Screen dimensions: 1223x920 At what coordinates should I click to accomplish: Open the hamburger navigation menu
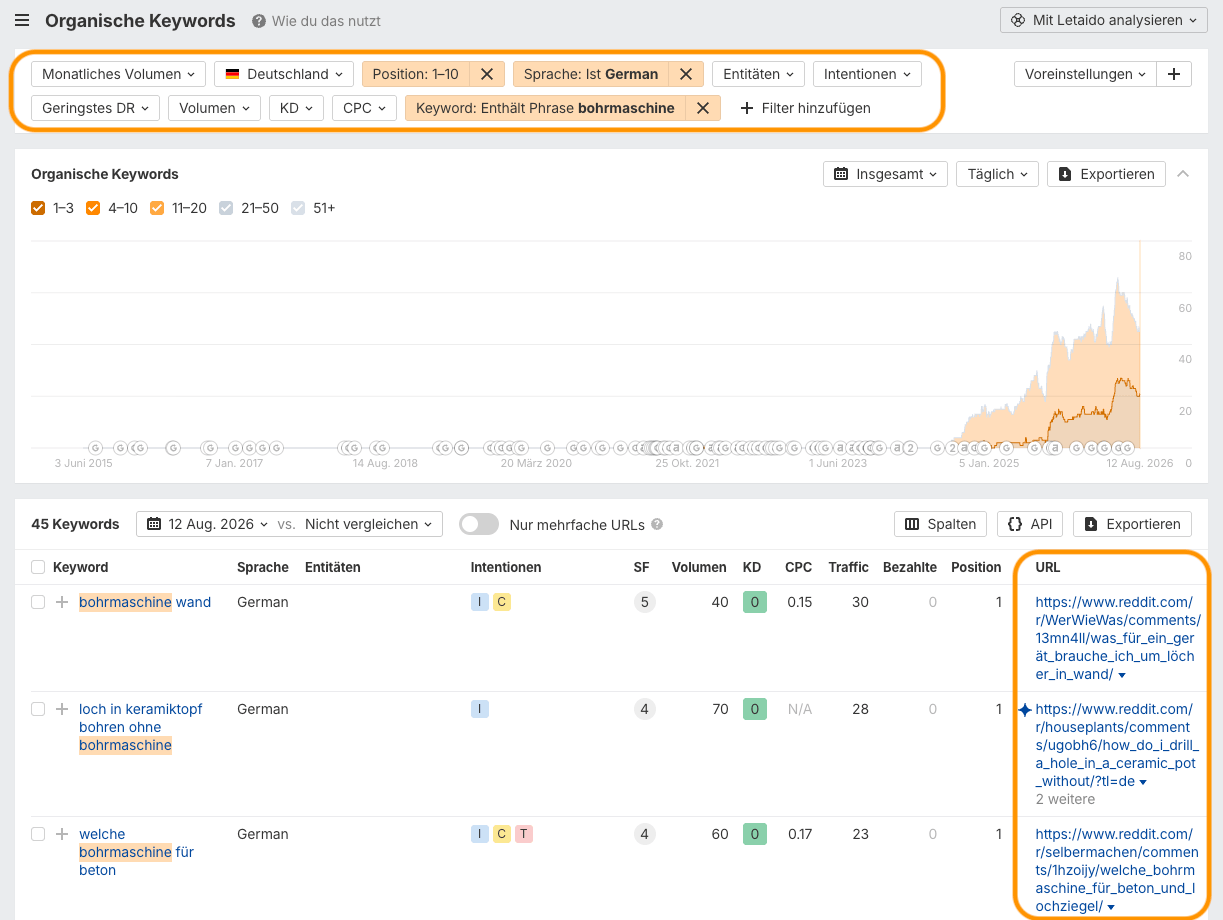point(22,20)
